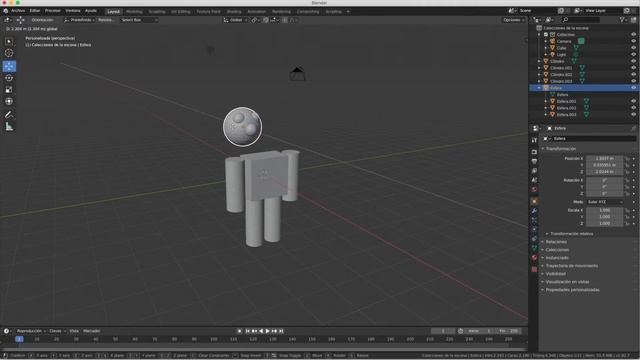
Task: Switch to the Shading workspace tab
Action: pyautogui.click(x=234, y=11)
